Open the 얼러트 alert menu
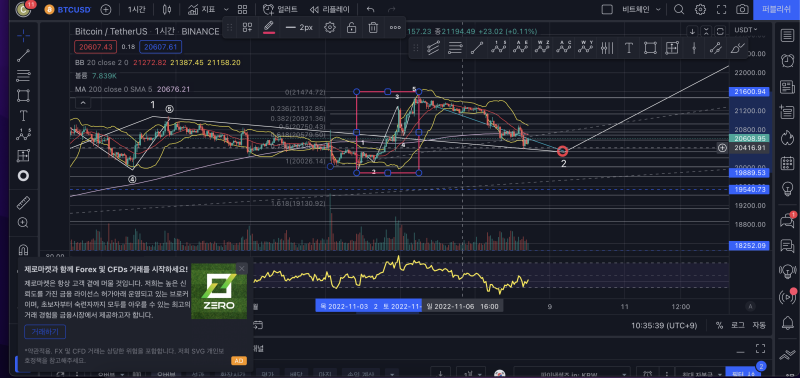The height and width of the screenshot is (378, 800). pyautogui.click(x=280, y=9)
